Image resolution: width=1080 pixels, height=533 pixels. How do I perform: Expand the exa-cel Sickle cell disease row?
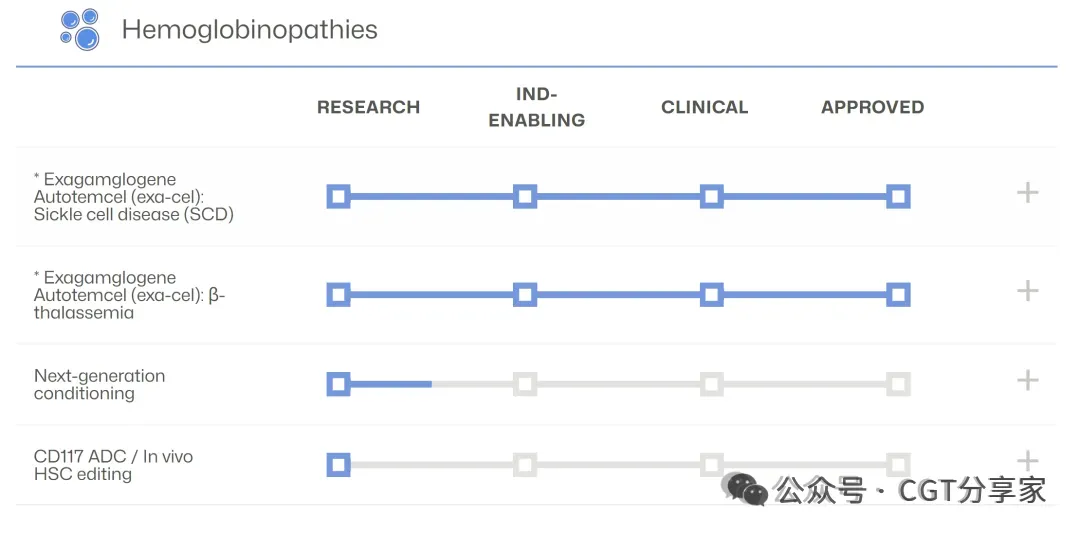point(1027,193)
